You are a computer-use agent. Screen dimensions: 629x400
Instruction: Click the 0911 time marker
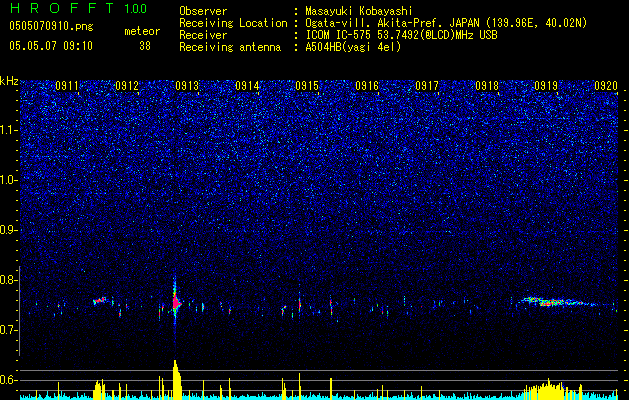point(67,85)
